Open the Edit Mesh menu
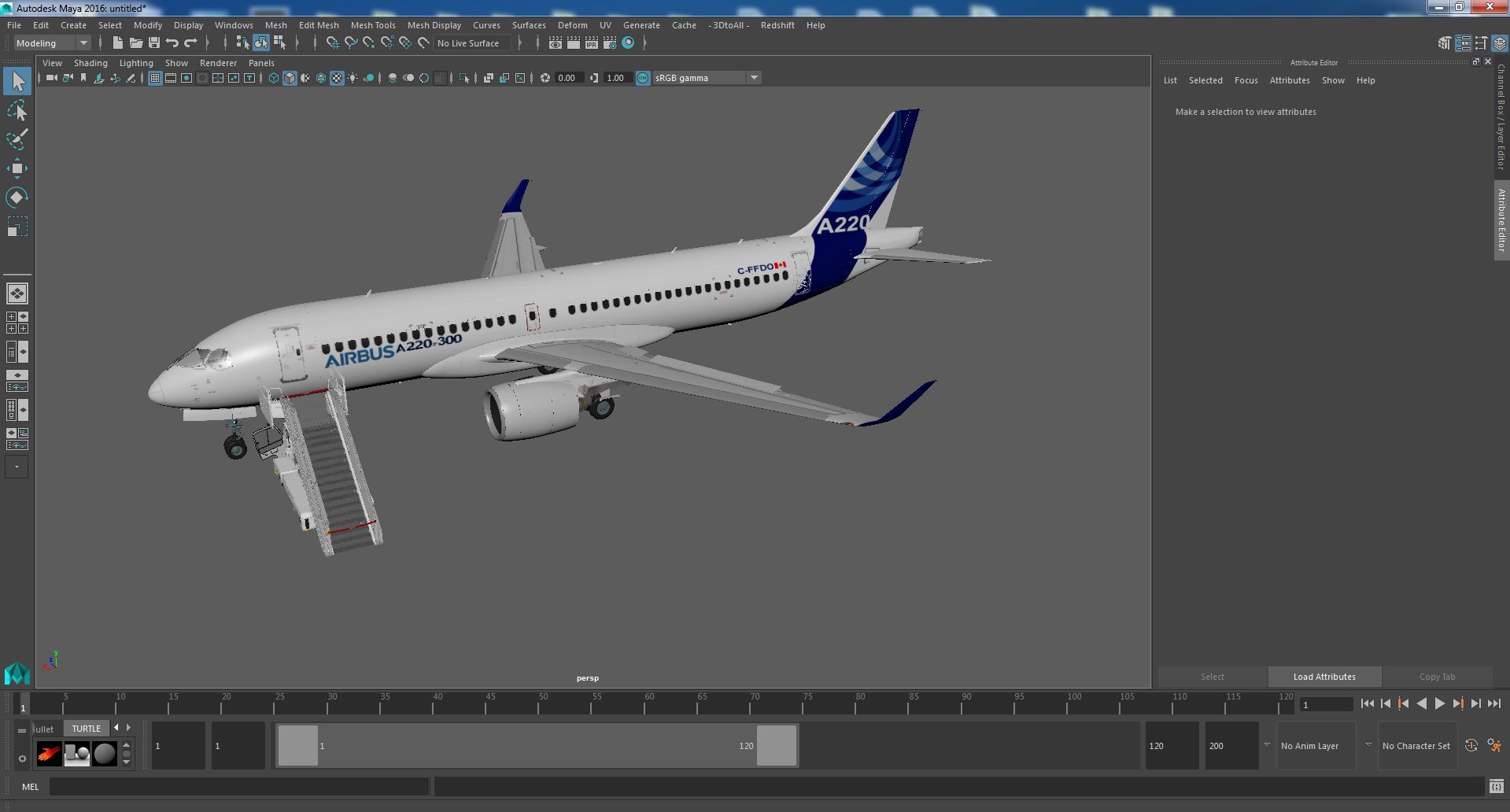This screenshot has height=812, width=1510. [319, 25]
